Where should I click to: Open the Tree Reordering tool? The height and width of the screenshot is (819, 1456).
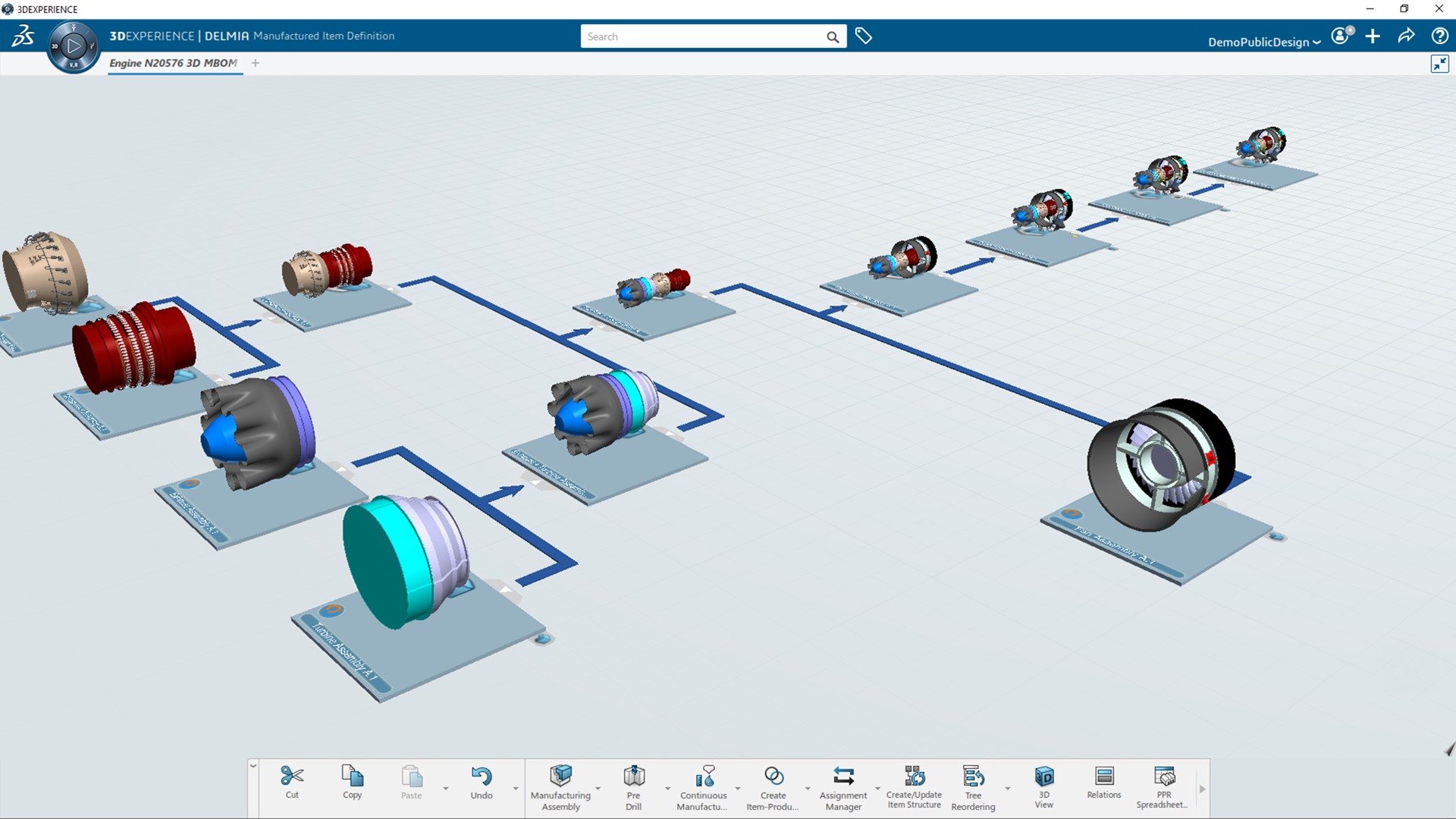point(973,786)
